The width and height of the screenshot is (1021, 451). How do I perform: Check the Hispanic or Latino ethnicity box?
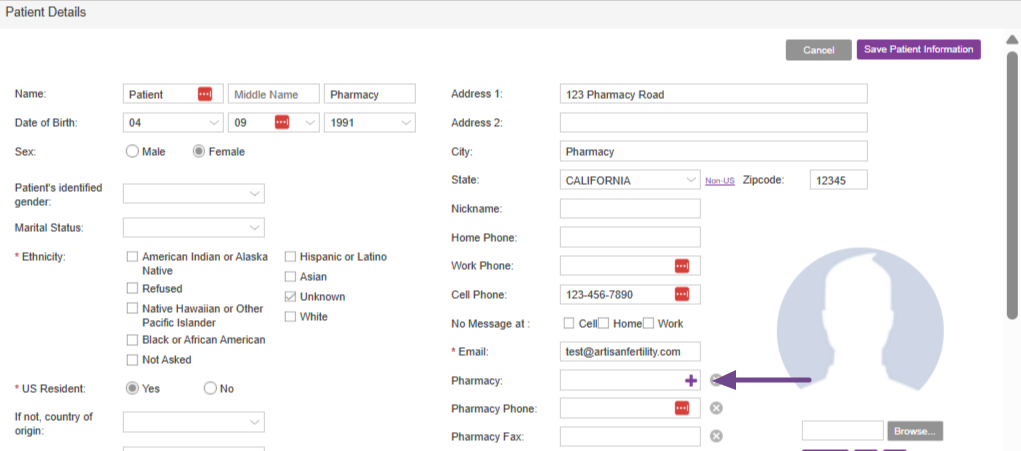pos(291,257)
